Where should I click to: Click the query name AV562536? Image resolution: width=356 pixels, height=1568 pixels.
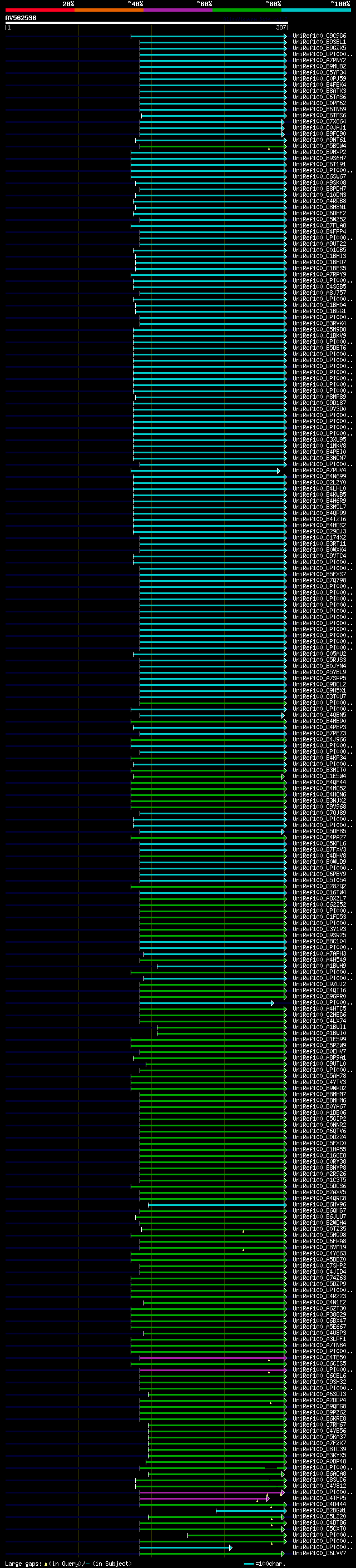(21, 18)
